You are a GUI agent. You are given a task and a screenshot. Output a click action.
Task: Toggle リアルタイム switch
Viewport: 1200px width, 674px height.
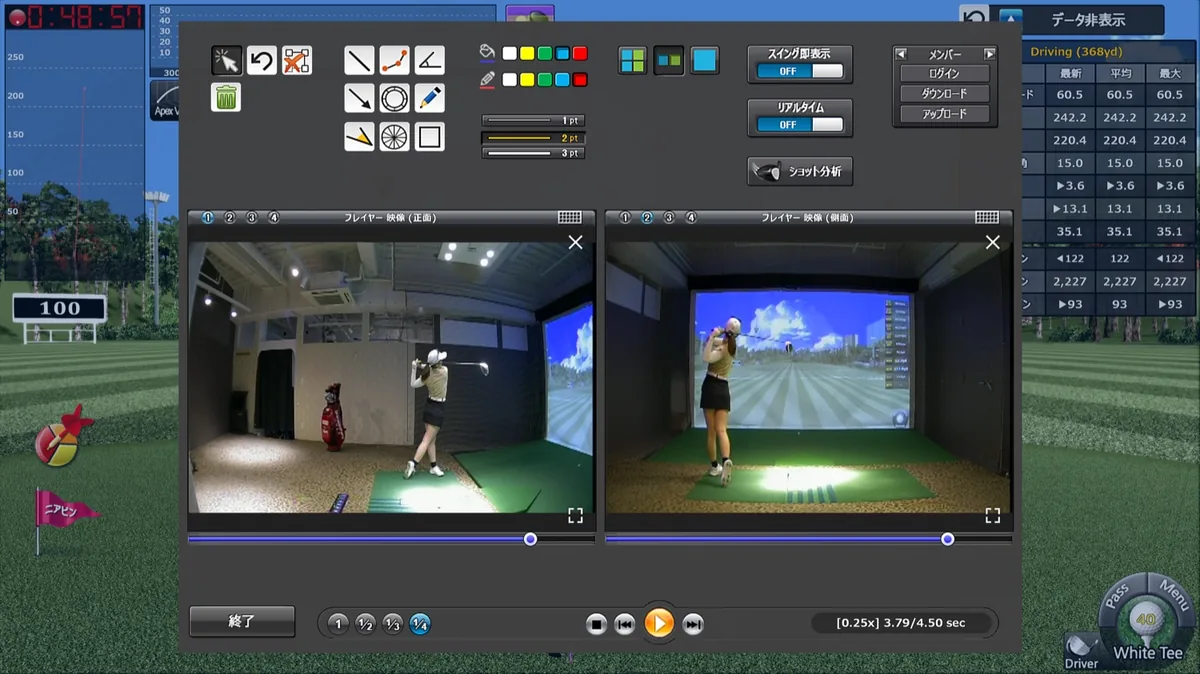pyautogui.click(x=799, y=125)
